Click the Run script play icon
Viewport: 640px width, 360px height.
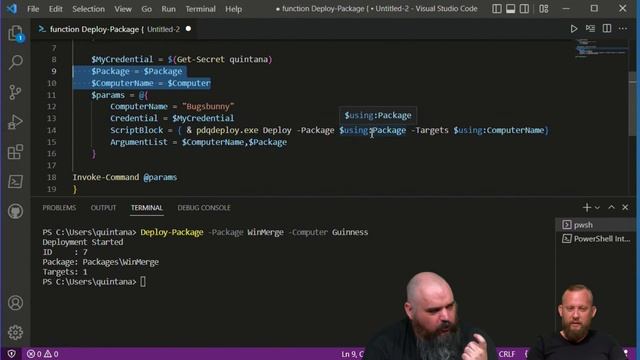(x=573, y=29)
